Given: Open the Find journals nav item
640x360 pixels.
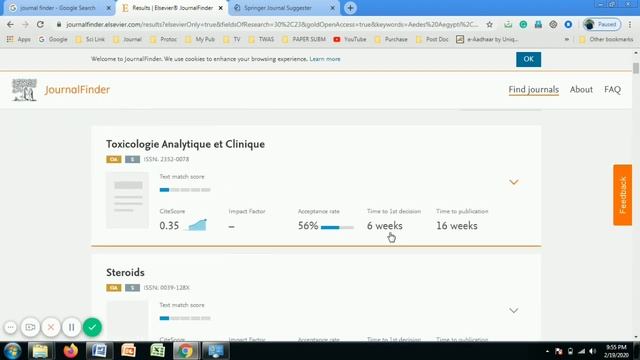Looking at the screenshot, I should [533, 89].
